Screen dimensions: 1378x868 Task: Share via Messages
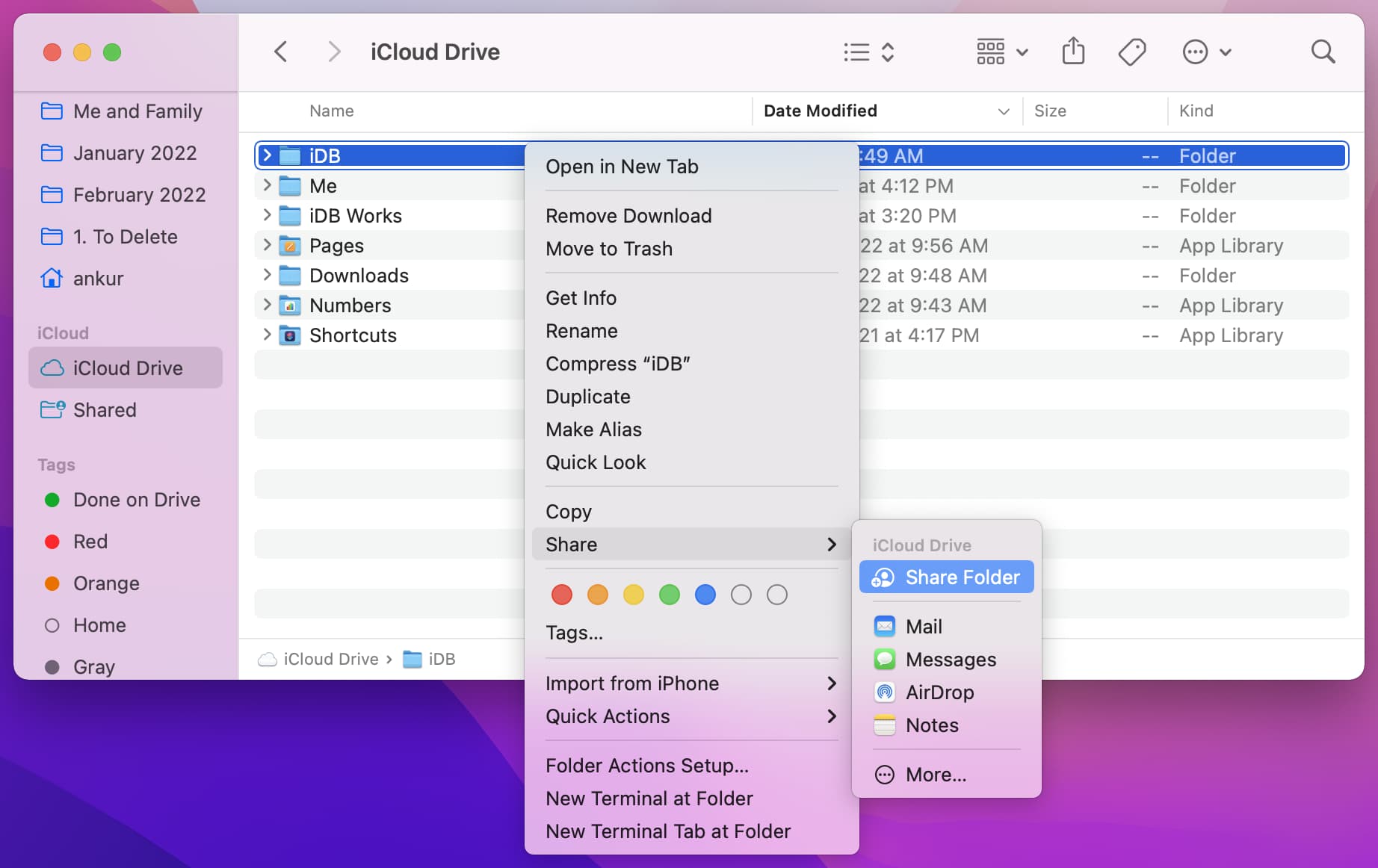(x=946, y=660)
